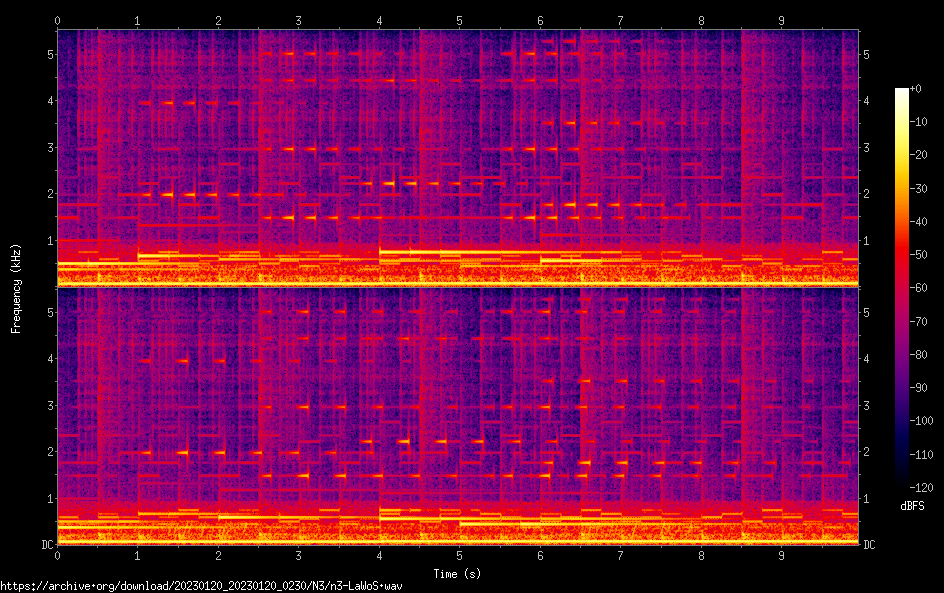Screen dimensions: 944x593
Task: Click the left 'DC' frequency axis label
Action: coord(44,545)
